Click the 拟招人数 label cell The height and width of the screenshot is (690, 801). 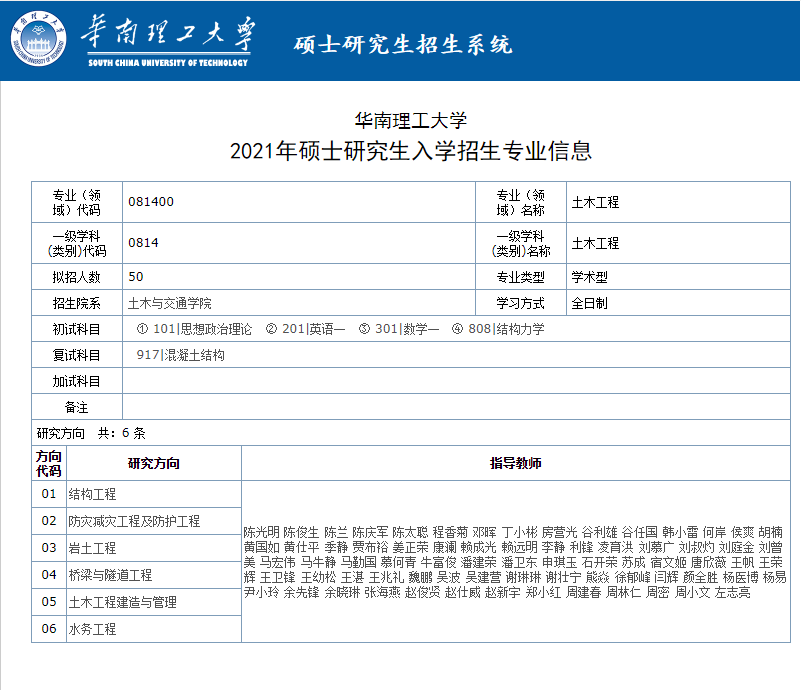click(x=77, y=277)
